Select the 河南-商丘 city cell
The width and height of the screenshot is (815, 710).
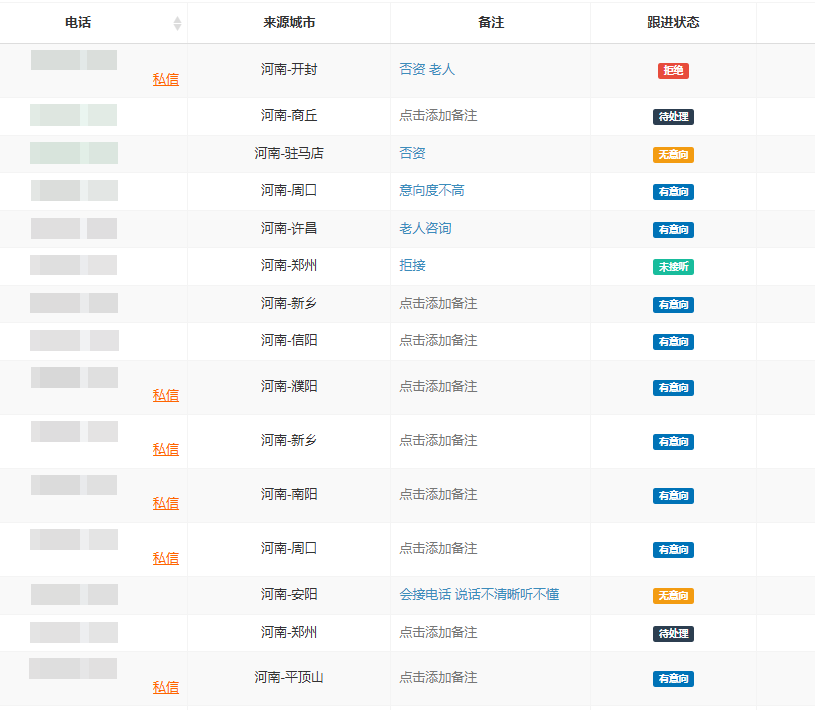(289, 115)
